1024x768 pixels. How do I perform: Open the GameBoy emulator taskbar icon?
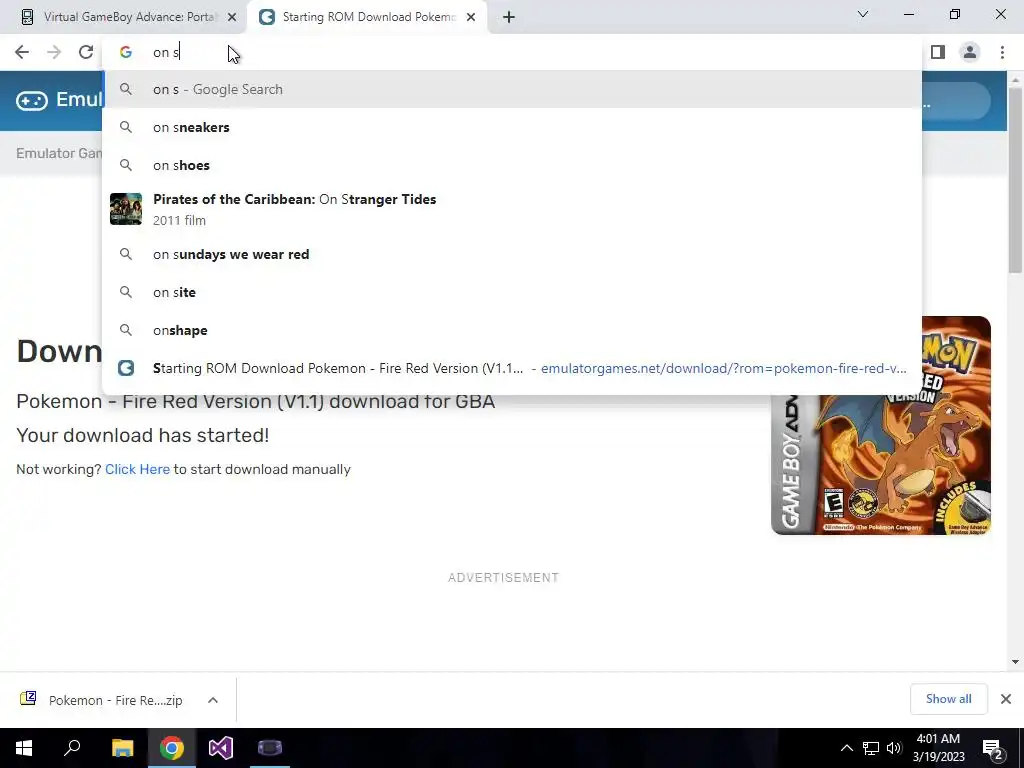(x=270, y=748)
